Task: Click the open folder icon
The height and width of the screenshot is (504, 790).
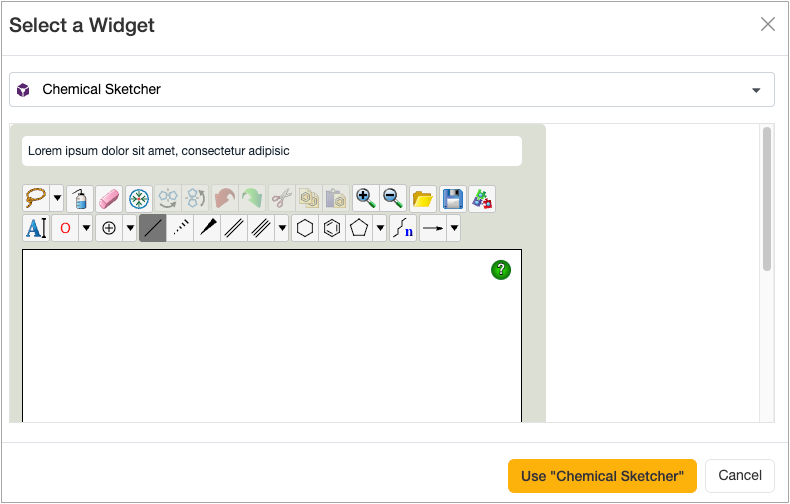Action: click(422, 199)
